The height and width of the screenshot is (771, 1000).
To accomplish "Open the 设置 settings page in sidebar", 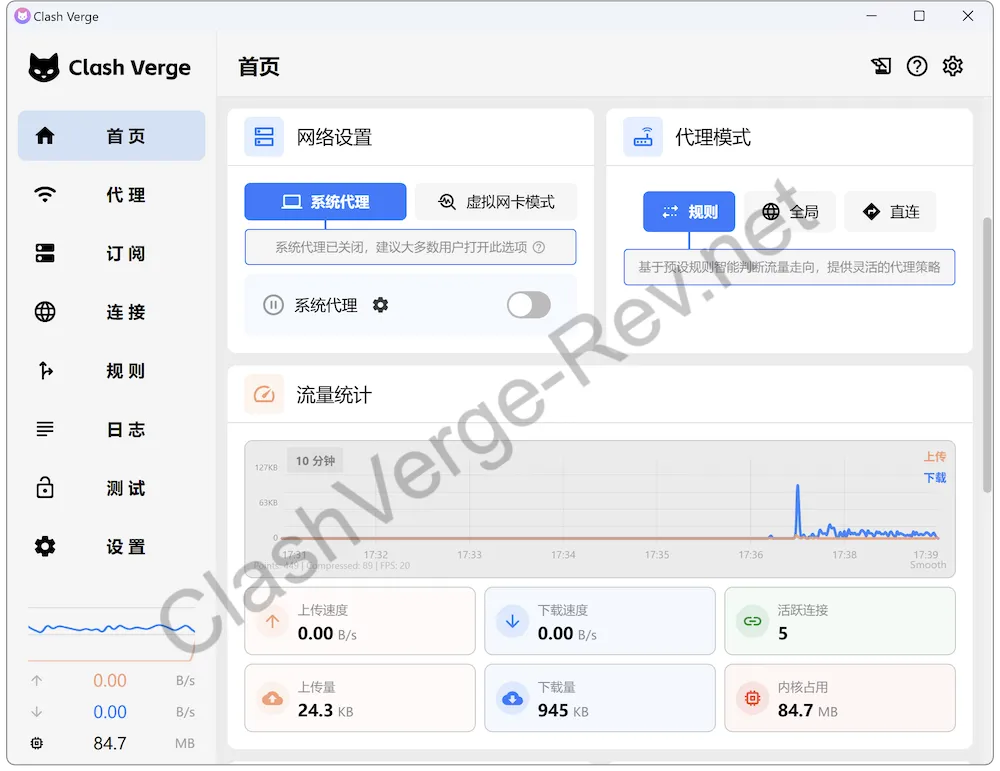I will [112, 547].
